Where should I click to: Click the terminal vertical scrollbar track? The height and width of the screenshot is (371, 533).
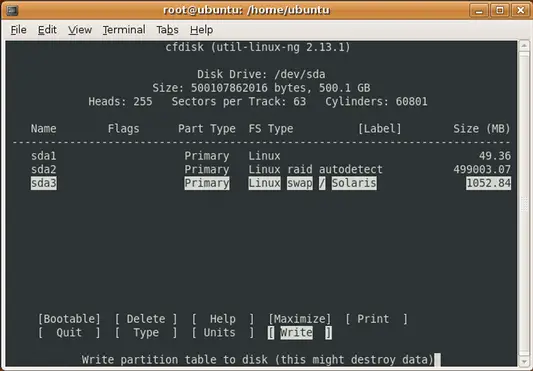(x=524, y=204)
